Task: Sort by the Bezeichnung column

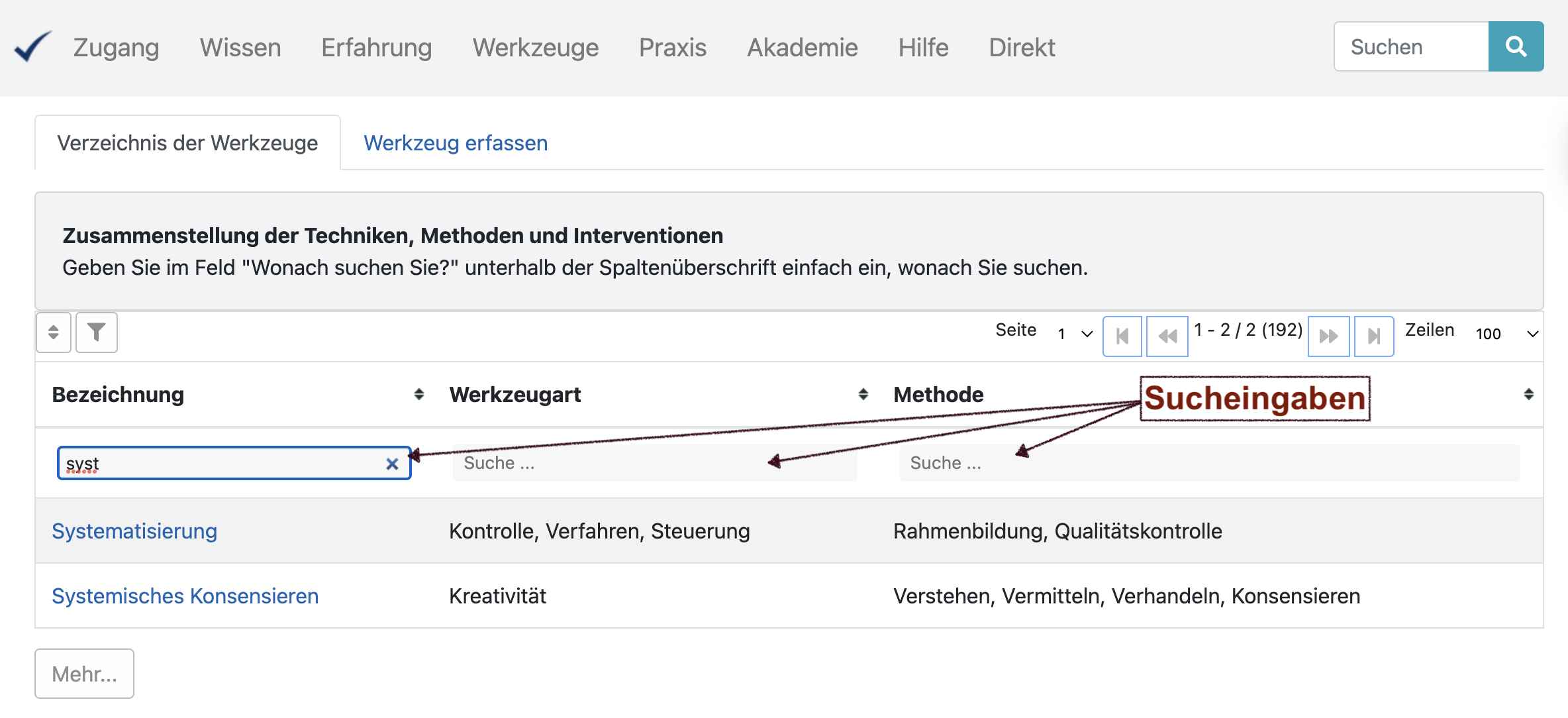Action: [419, 395]
